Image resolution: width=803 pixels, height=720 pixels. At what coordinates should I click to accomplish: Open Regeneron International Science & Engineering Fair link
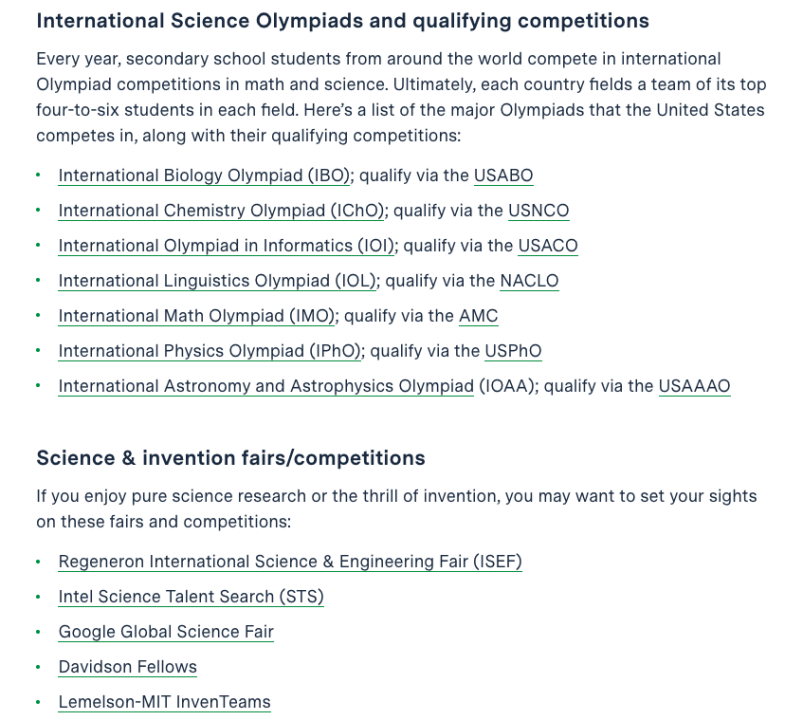tap(290, 562)
